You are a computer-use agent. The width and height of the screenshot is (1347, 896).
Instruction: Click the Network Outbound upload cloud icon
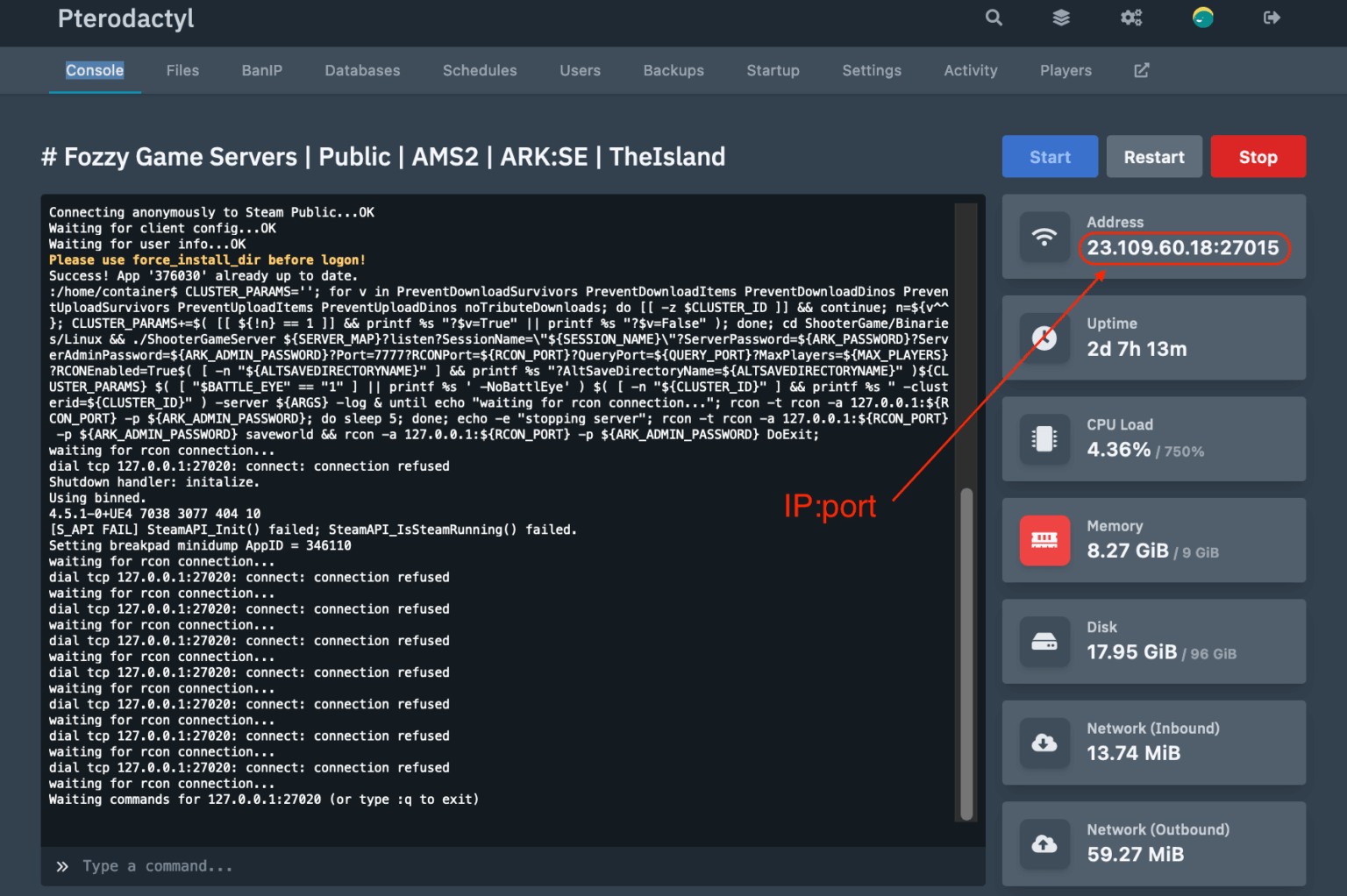[x=1044, y=843]
